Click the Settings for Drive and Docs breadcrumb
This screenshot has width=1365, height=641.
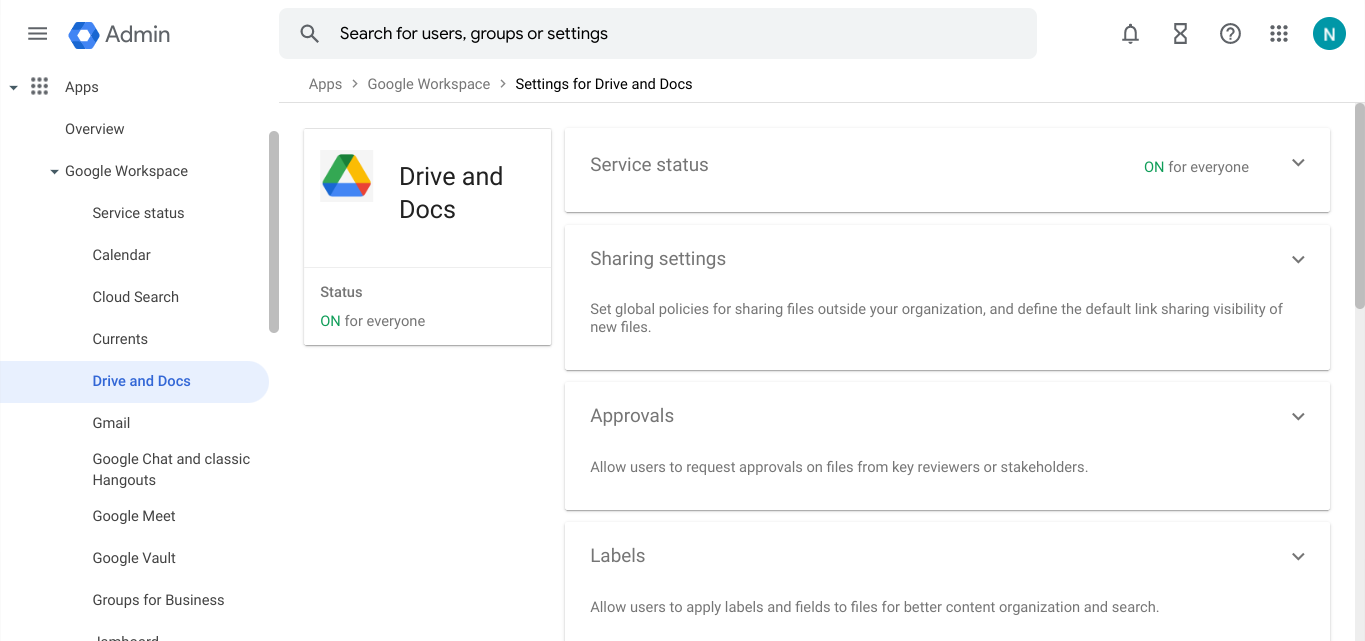click(x=604, y=84)
